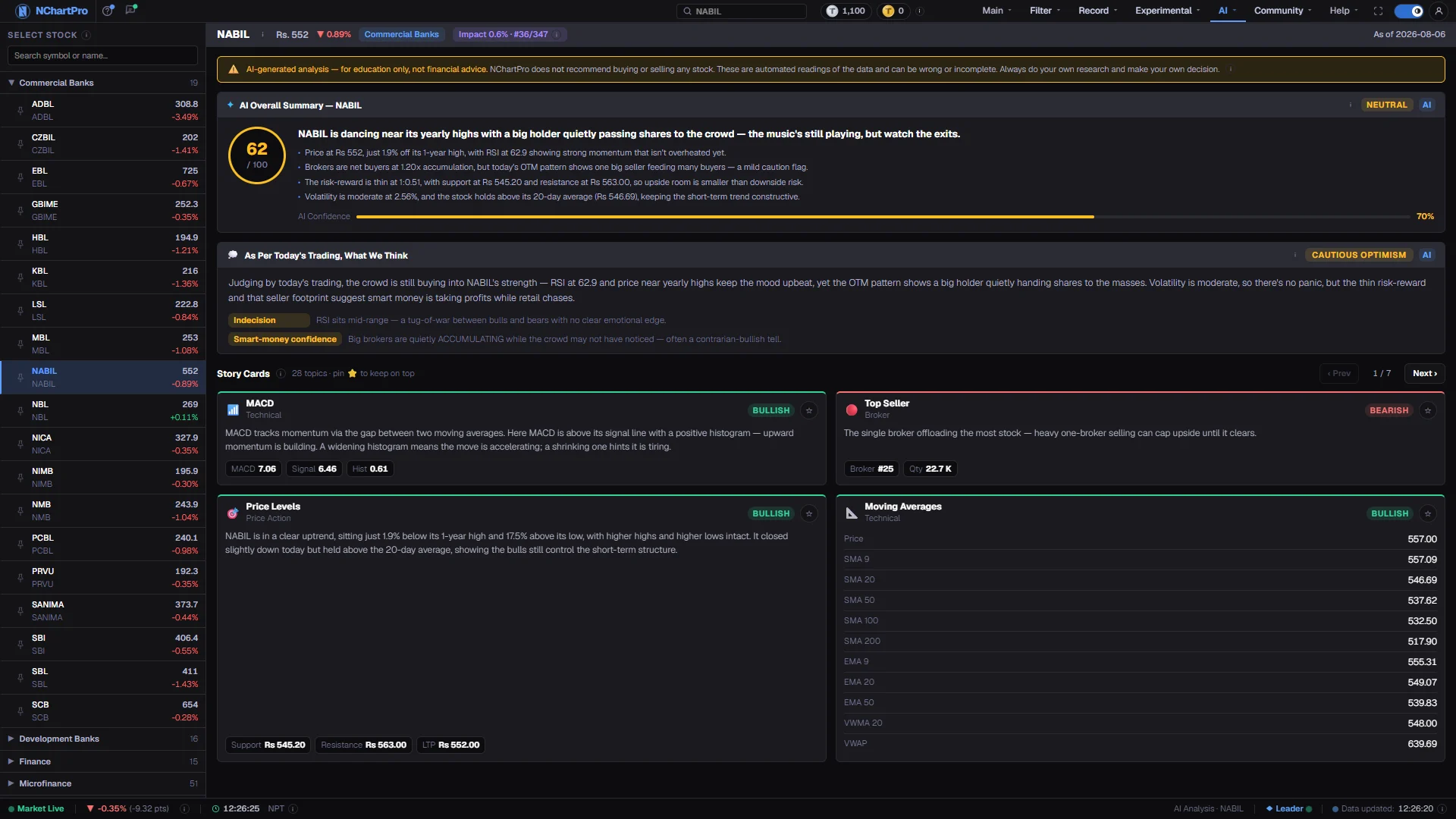This screenshot has width=1456, height=819.
Task: Open the help tour question-mark icon
Action: pos(108,11)
